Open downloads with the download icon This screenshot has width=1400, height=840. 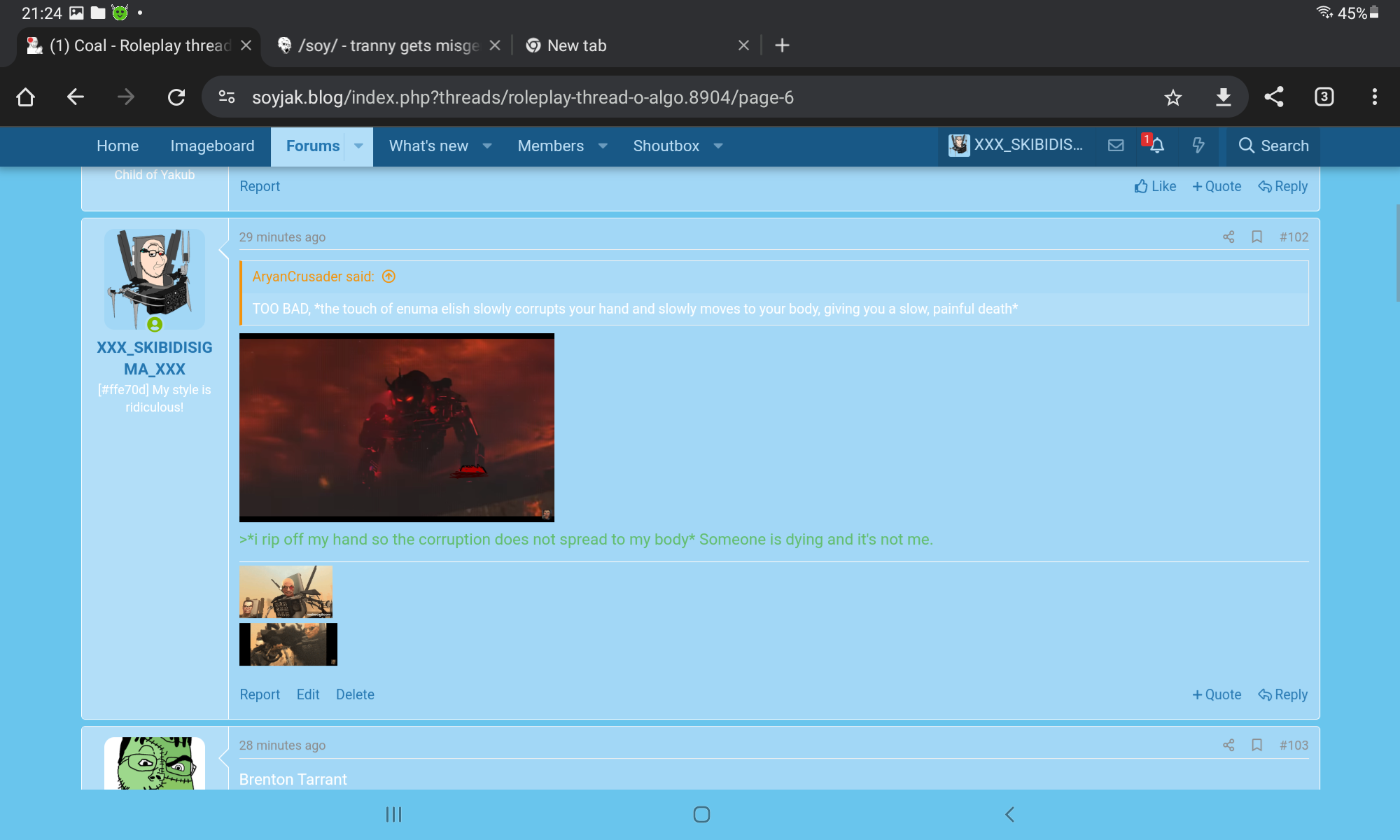coord(1224,97)
